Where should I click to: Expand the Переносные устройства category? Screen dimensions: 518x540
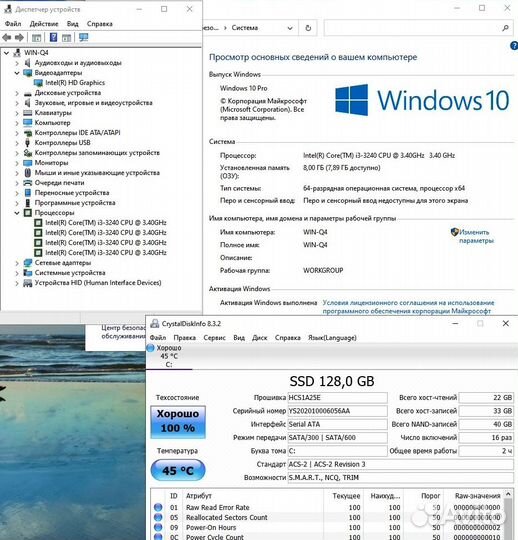tap(17, 193)
